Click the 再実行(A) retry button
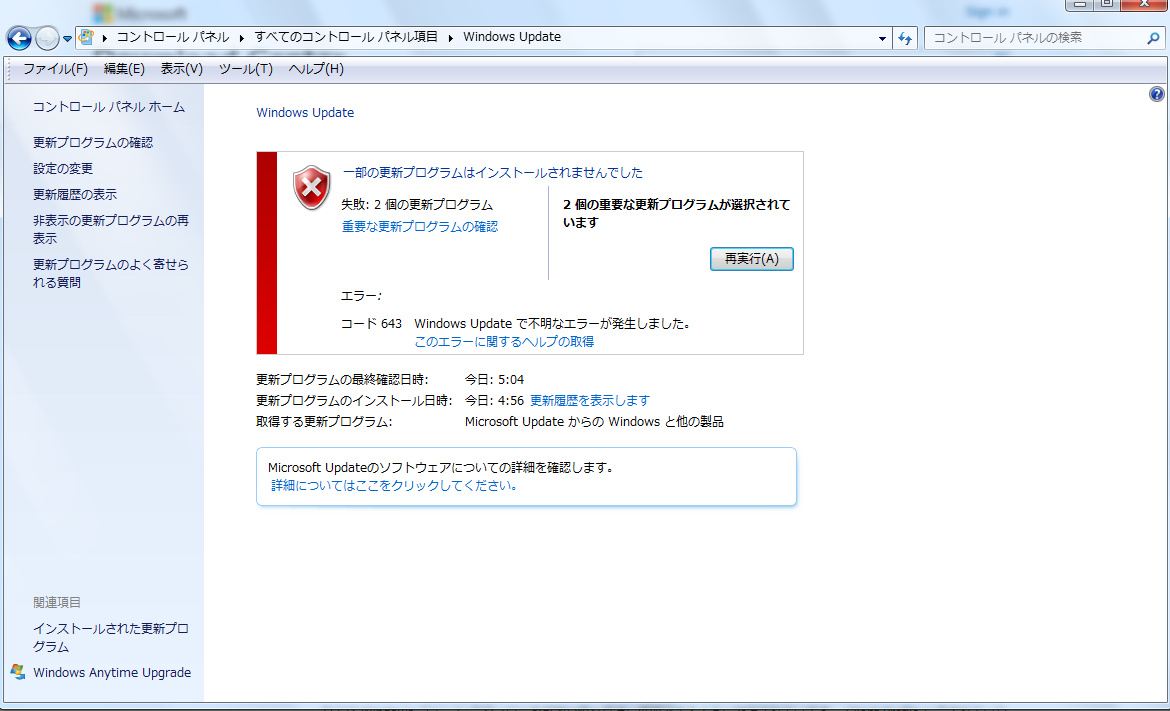Viewport: 1170px width, 711px height. [751, 259]
